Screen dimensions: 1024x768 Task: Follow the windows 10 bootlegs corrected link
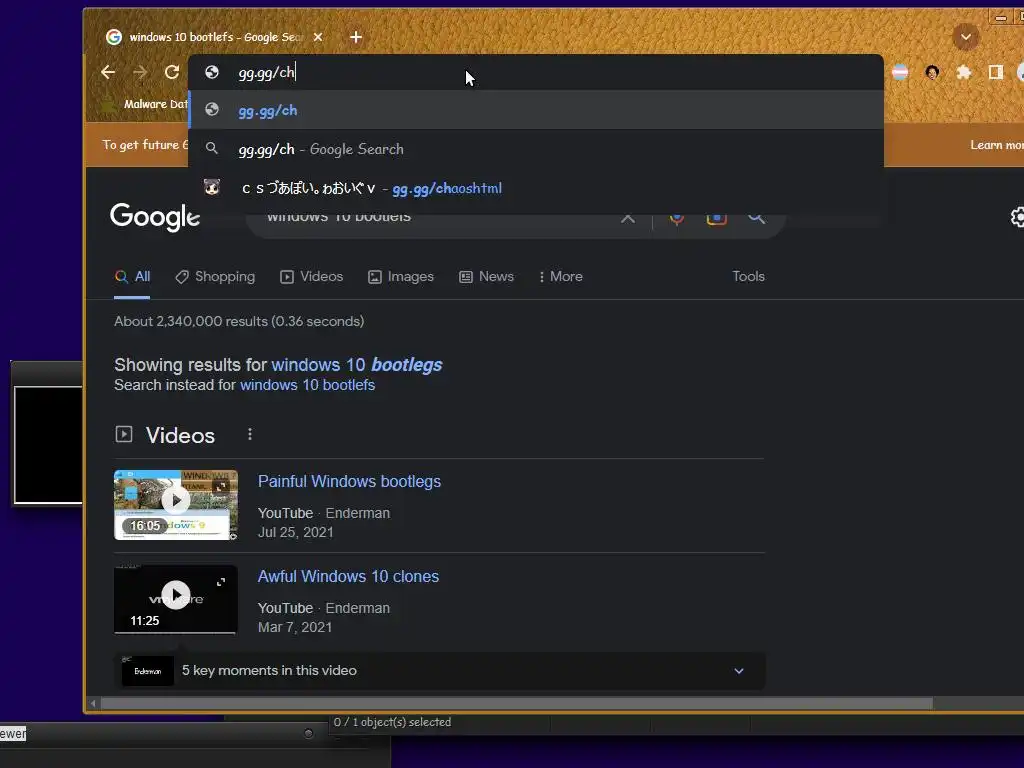[x=357, y=365]
